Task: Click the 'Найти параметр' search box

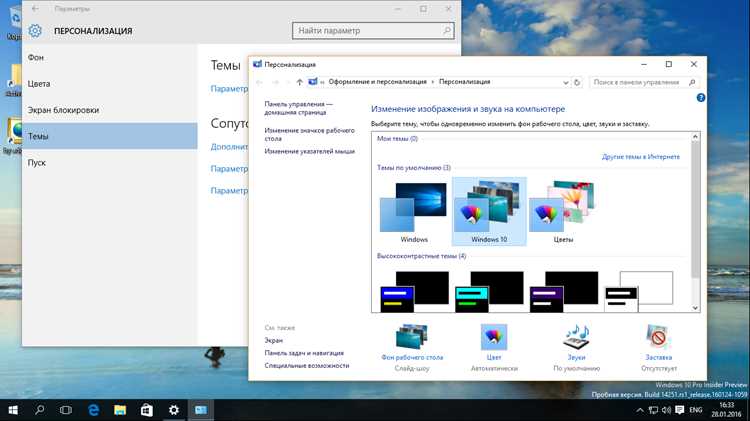Action: tap(373, 31)
